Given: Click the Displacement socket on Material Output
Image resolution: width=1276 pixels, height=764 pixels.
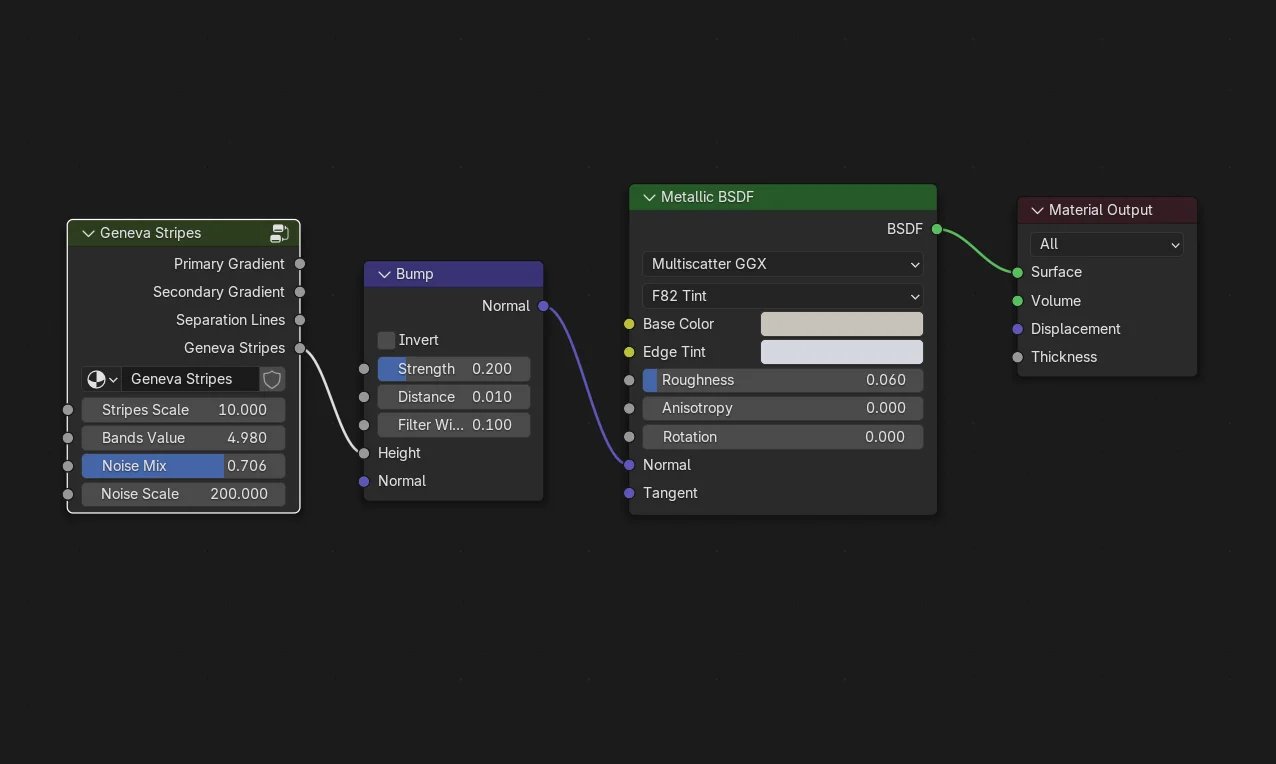Looking at the screenshot, I should click(x=1017, y=328).
